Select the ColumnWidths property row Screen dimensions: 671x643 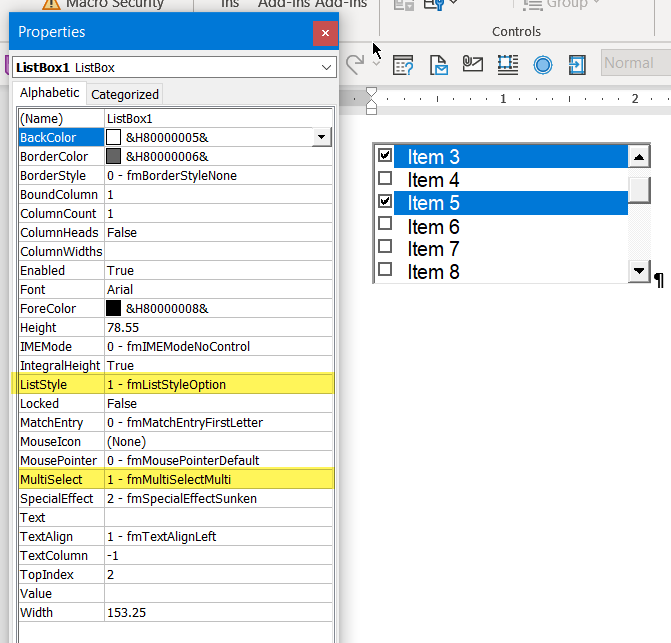(175, 252)
